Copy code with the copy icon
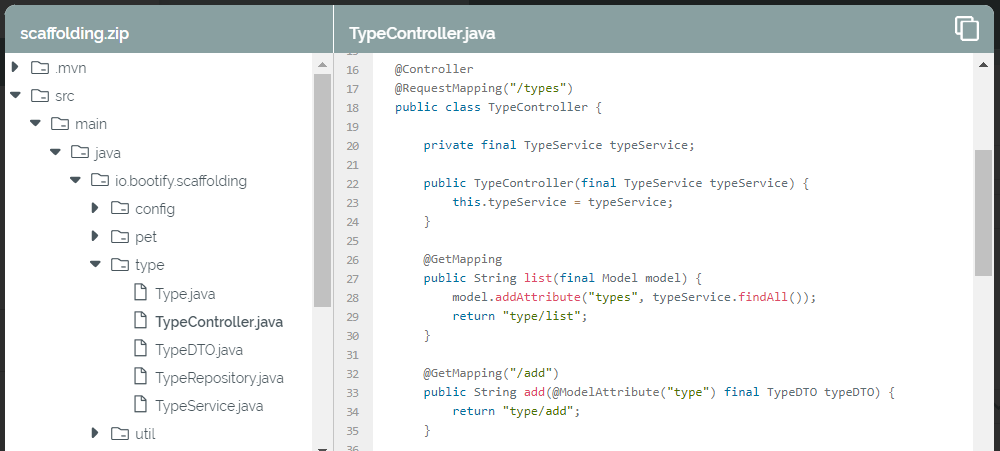Viewport: 1000px width, 451px height. [x=966, y=29]
